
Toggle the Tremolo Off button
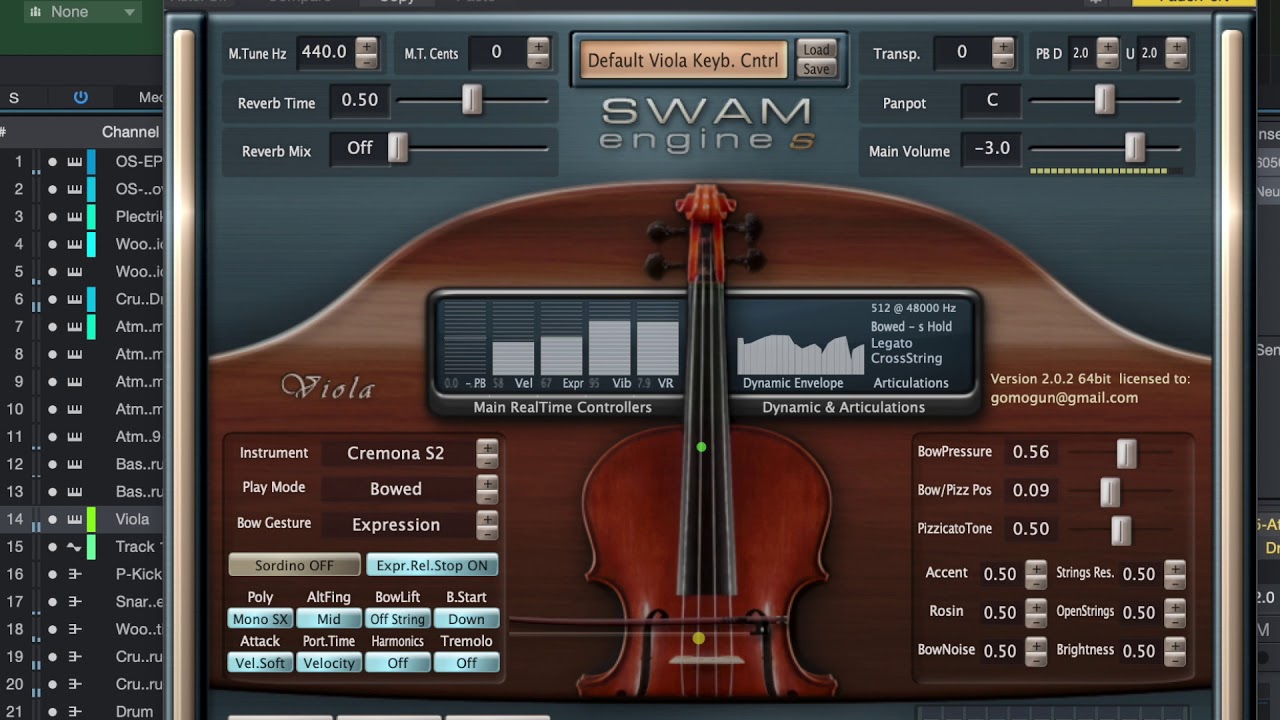[466, 663]
